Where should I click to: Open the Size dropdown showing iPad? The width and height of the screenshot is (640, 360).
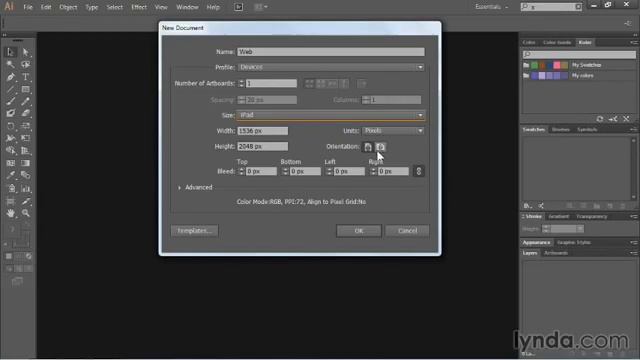(x=331, y=116)
